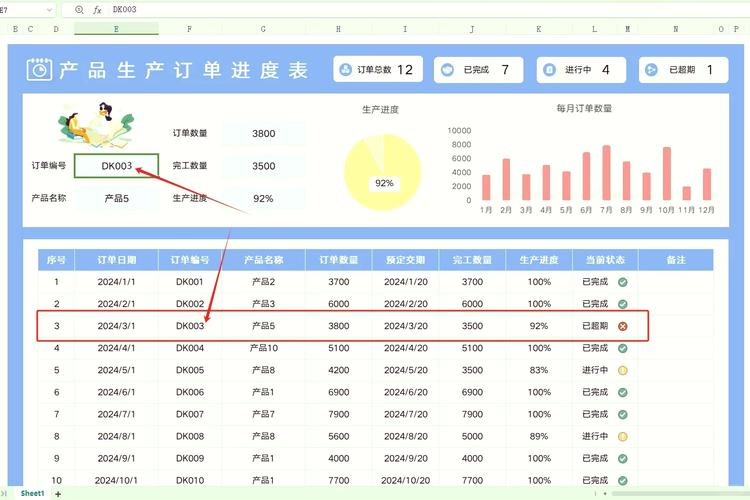
Task: Click the 7900 order quantity cell for DK007
Action: (339, 414)
